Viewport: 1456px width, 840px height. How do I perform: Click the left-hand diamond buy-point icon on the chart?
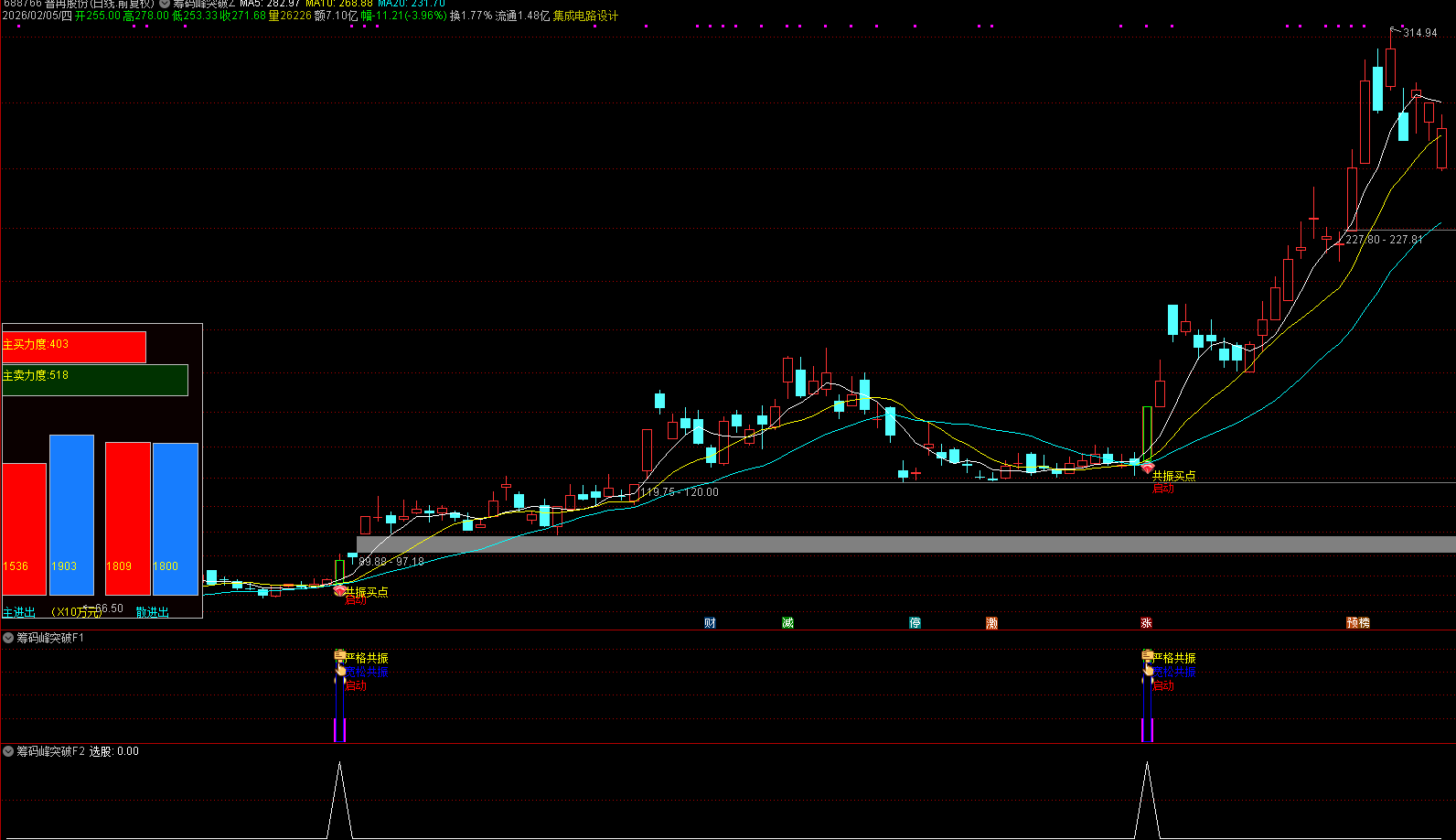[340, 591]
